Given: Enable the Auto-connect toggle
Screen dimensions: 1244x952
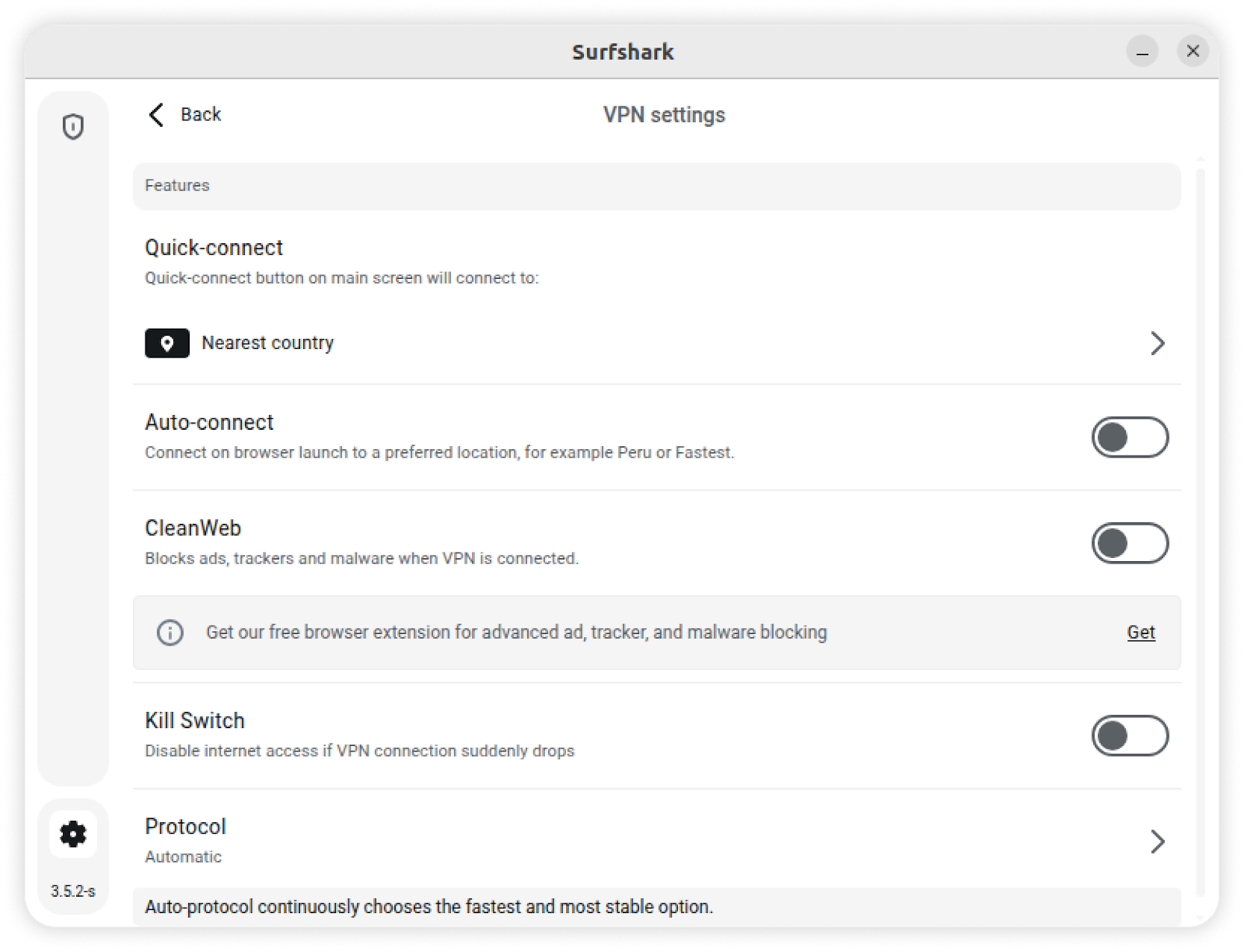Looking at the screenshot, I should coord(1130,438).
